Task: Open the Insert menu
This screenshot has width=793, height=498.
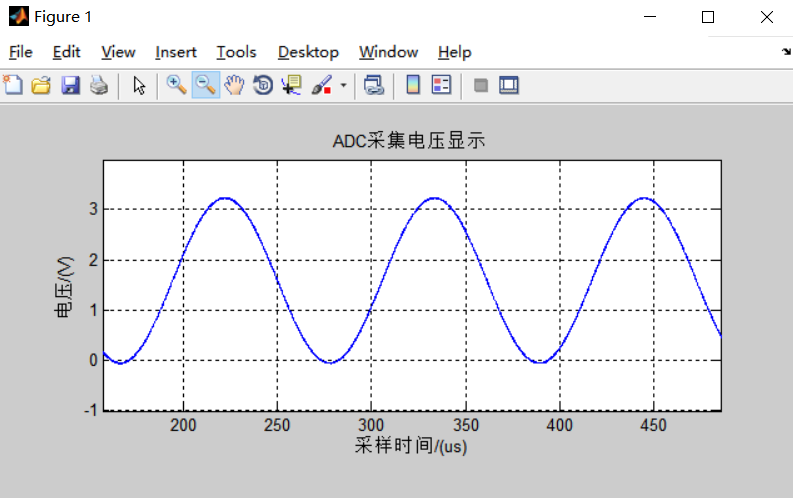Action: (x=176, y=52)
